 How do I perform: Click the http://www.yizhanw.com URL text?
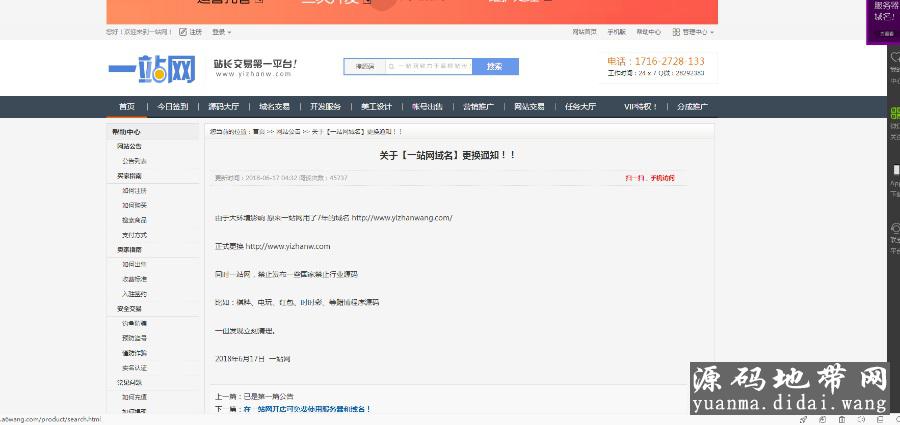288,246
